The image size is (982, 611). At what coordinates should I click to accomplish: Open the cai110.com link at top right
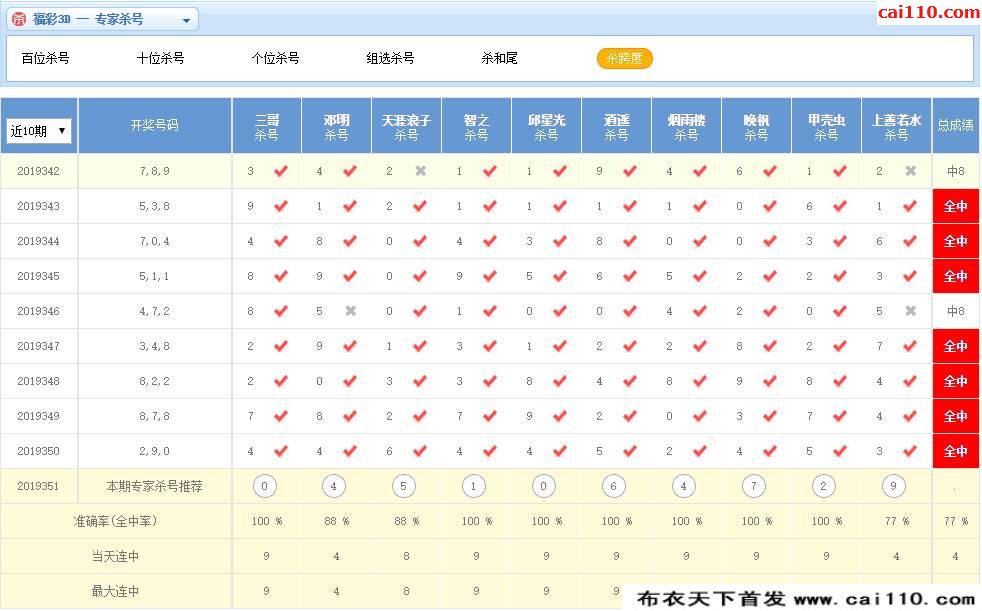[x=928, y=12]
